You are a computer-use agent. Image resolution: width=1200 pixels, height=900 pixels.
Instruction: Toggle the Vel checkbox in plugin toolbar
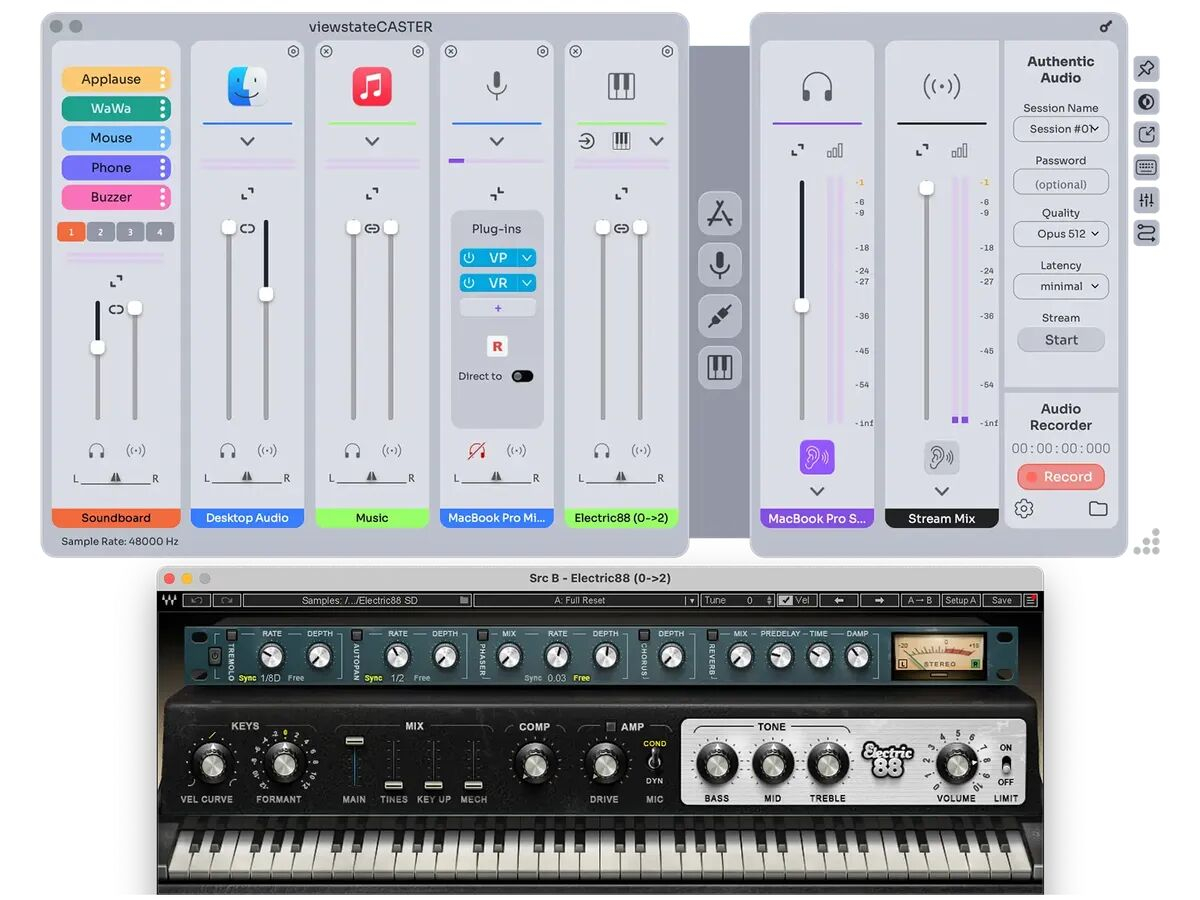pos(786,600)
